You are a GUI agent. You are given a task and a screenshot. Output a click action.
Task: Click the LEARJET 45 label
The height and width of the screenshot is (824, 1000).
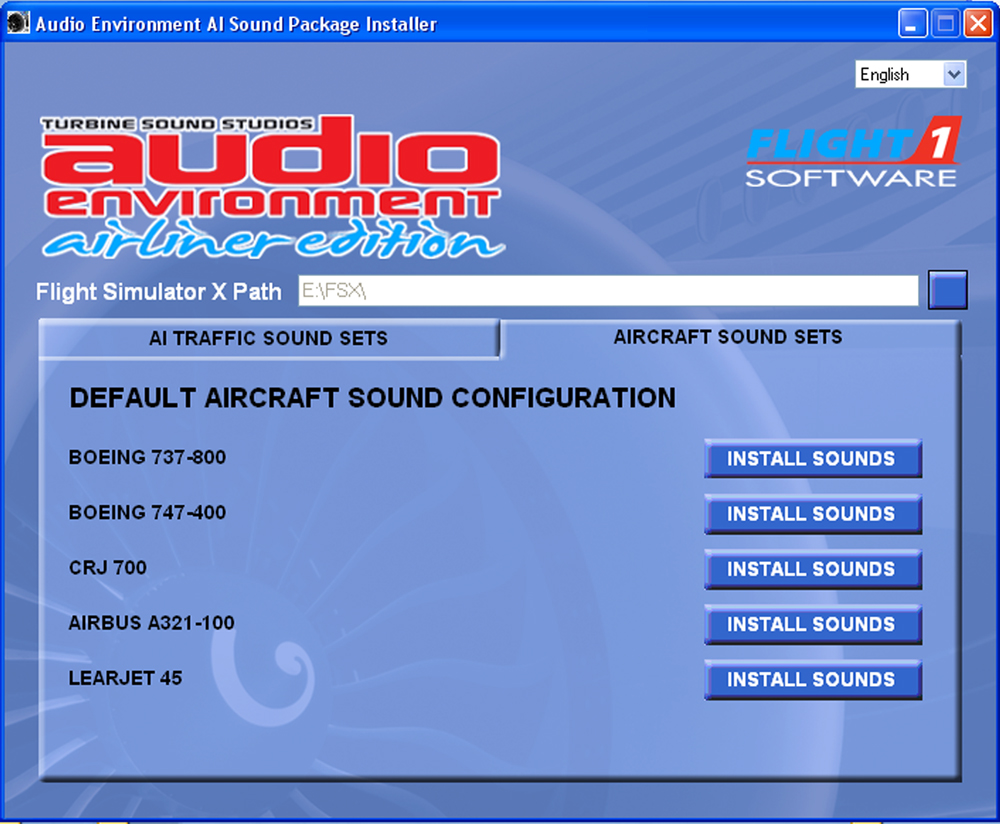coord(126,678)
